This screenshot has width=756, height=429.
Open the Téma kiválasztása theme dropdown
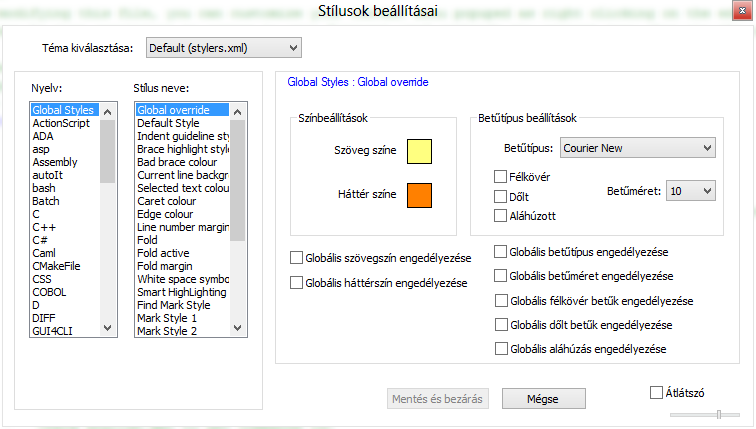coord(222,47)
